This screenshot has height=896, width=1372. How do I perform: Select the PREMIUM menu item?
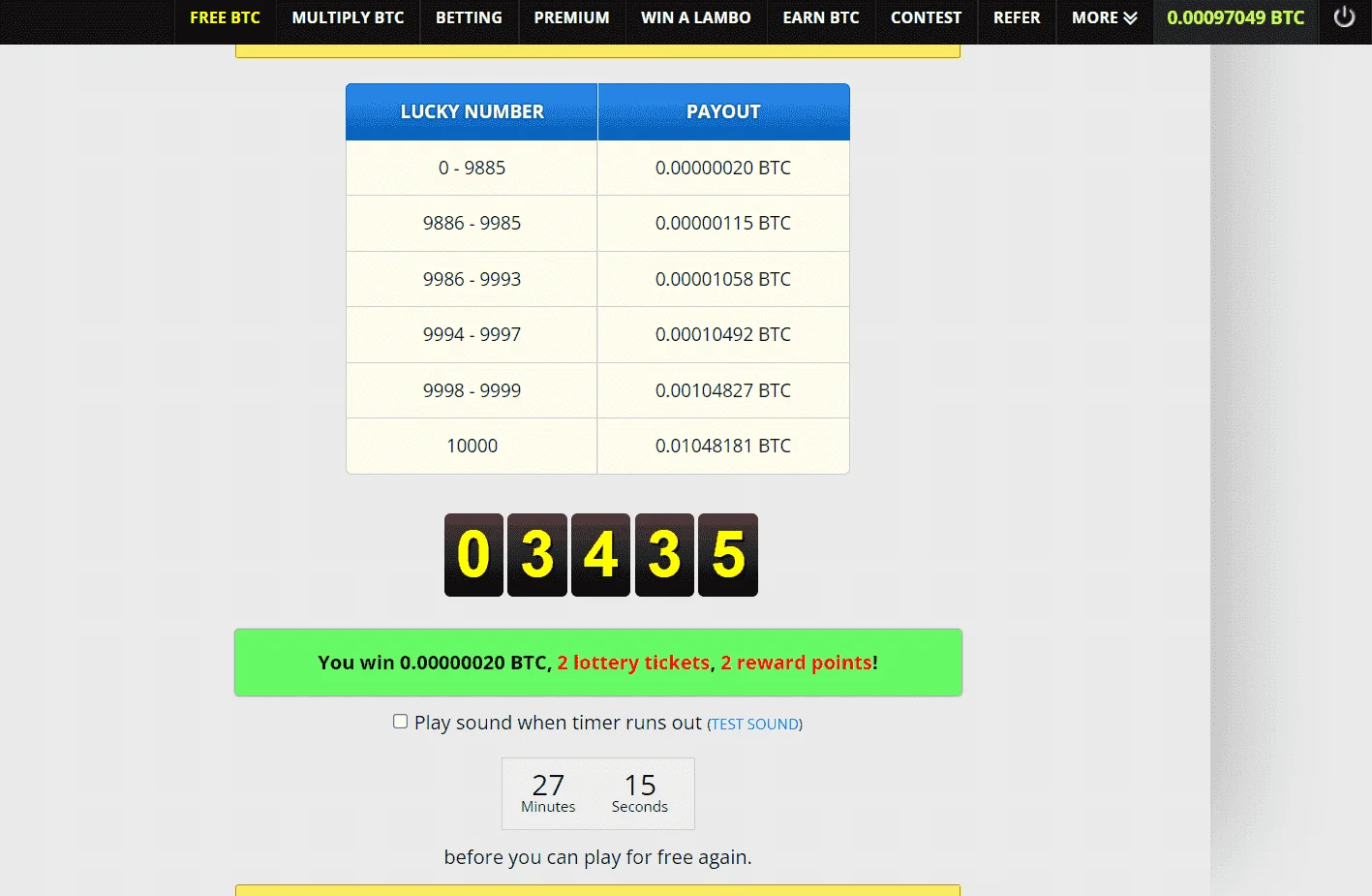coord(571,18)
